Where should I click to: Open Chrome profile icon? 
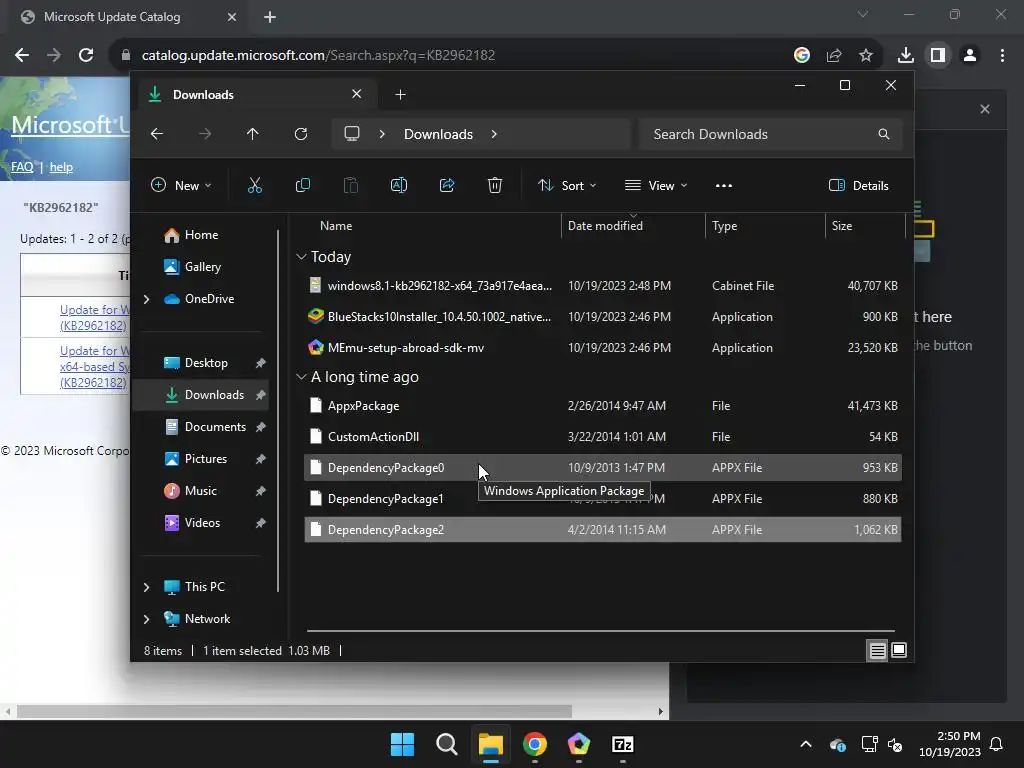[x=970, y=55]
